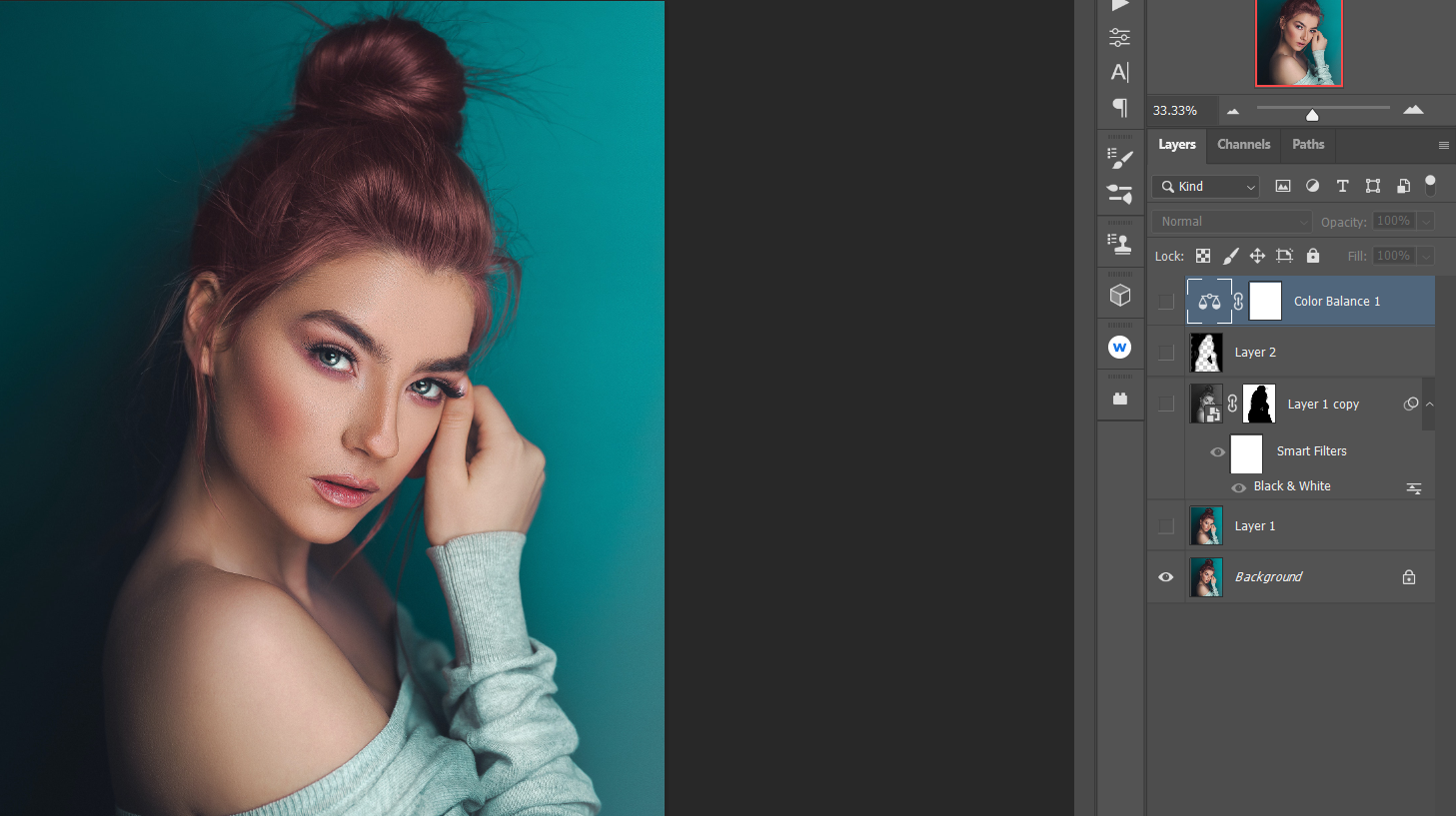Click the lock all icon
Image resolution: width=1456 pixels, height=816 pixels.
[x=1312, y=256]
